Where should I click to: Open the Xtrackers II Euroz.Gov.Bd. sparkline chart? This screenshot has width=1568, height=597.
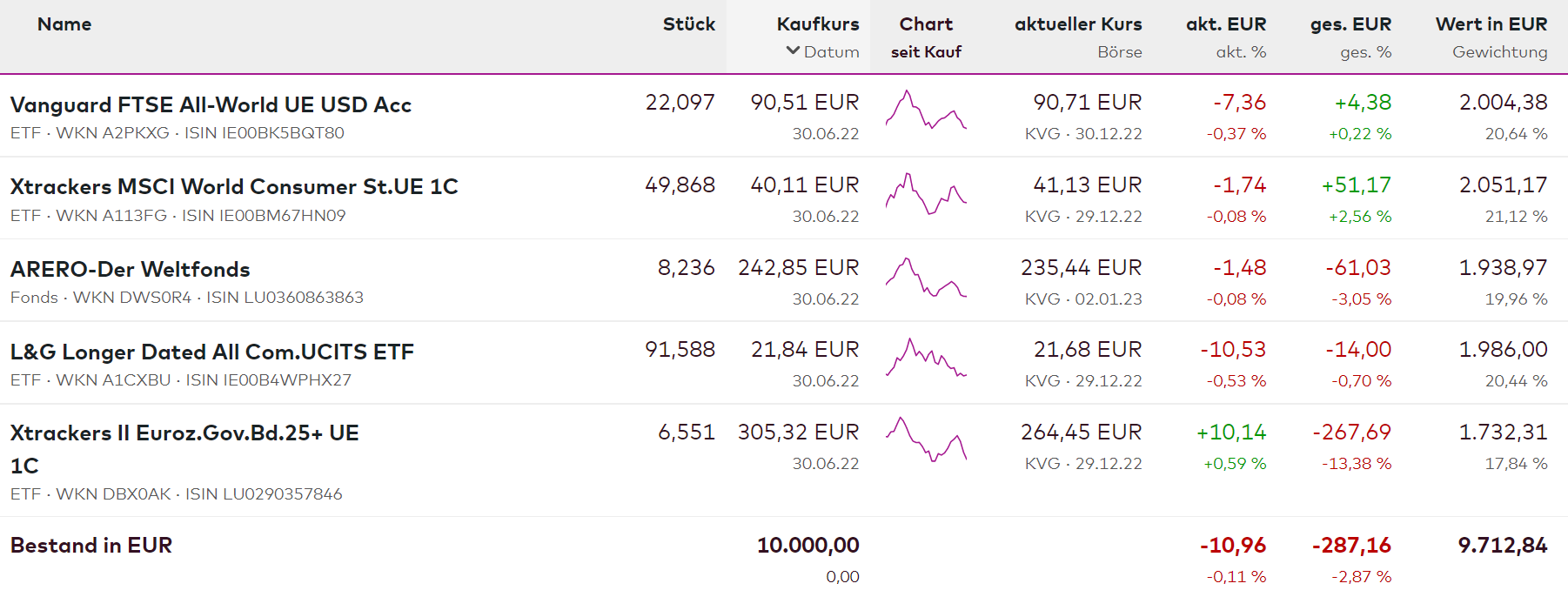coord(926,439)
